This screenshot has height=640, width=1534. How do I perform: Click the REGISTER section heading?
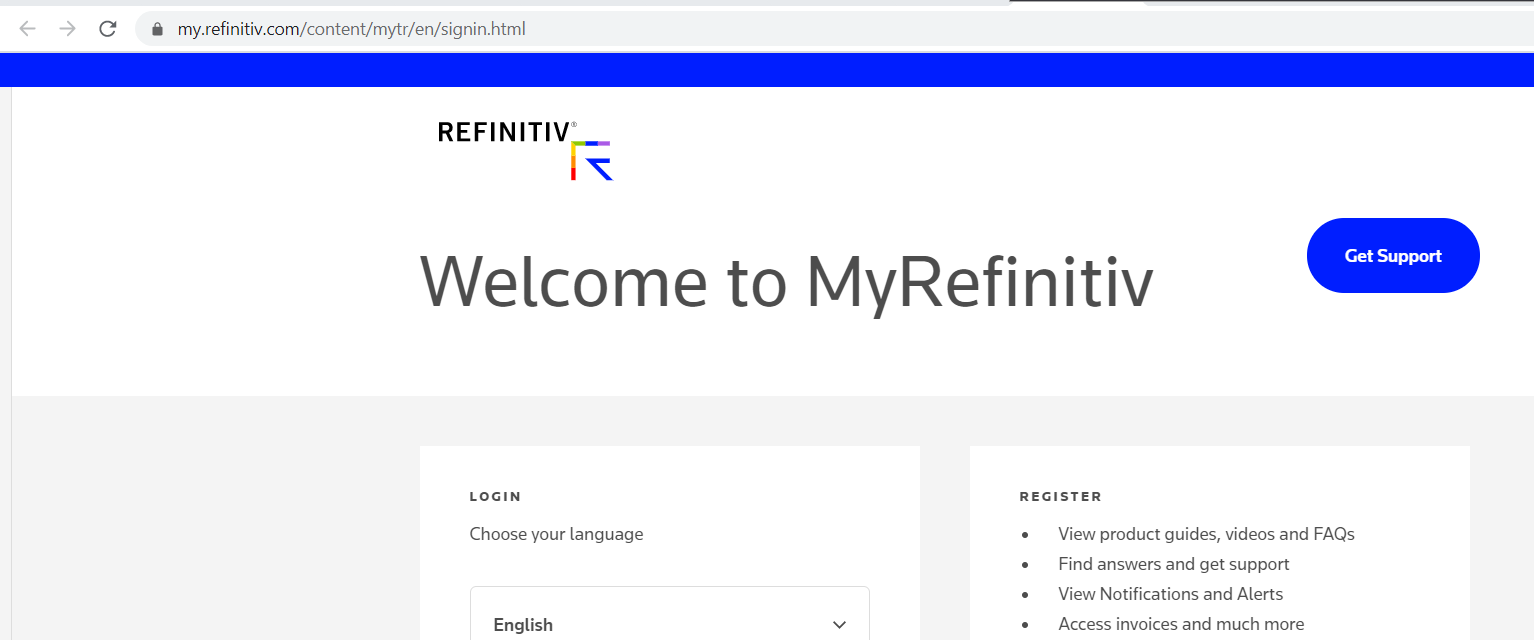coord(1060,496)
